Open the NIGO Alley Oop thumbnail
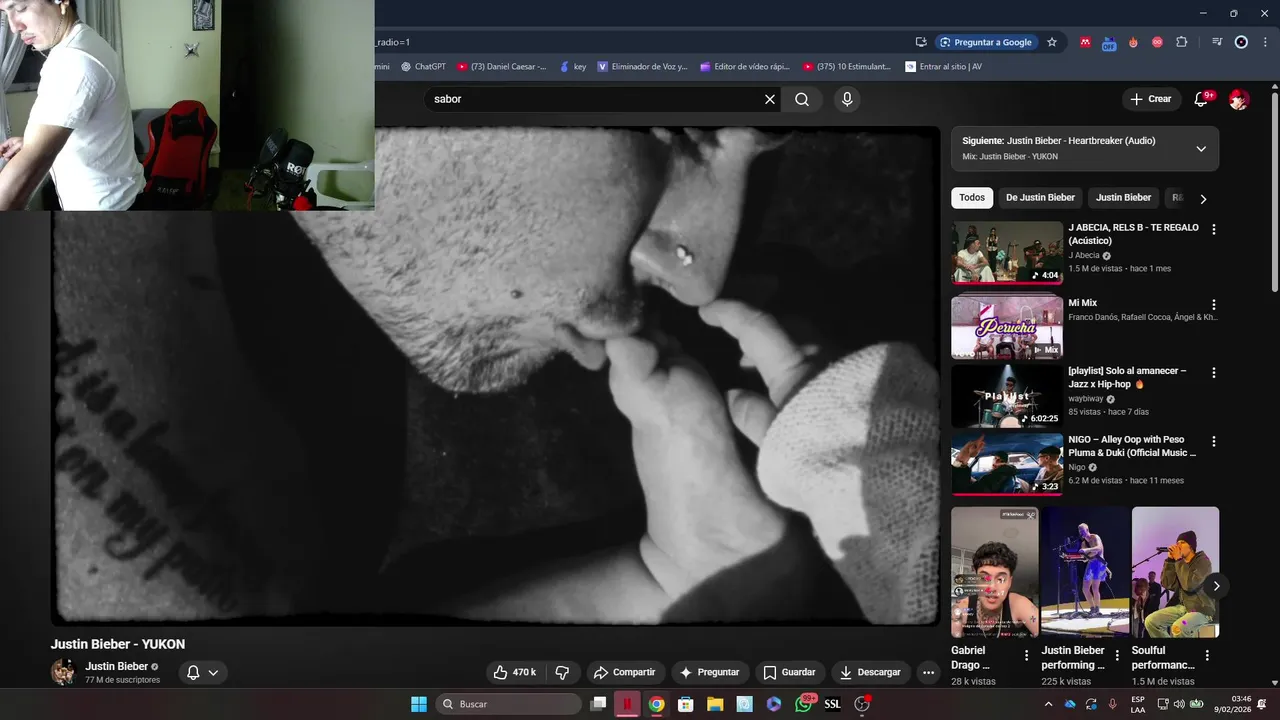 [1007, 464]
